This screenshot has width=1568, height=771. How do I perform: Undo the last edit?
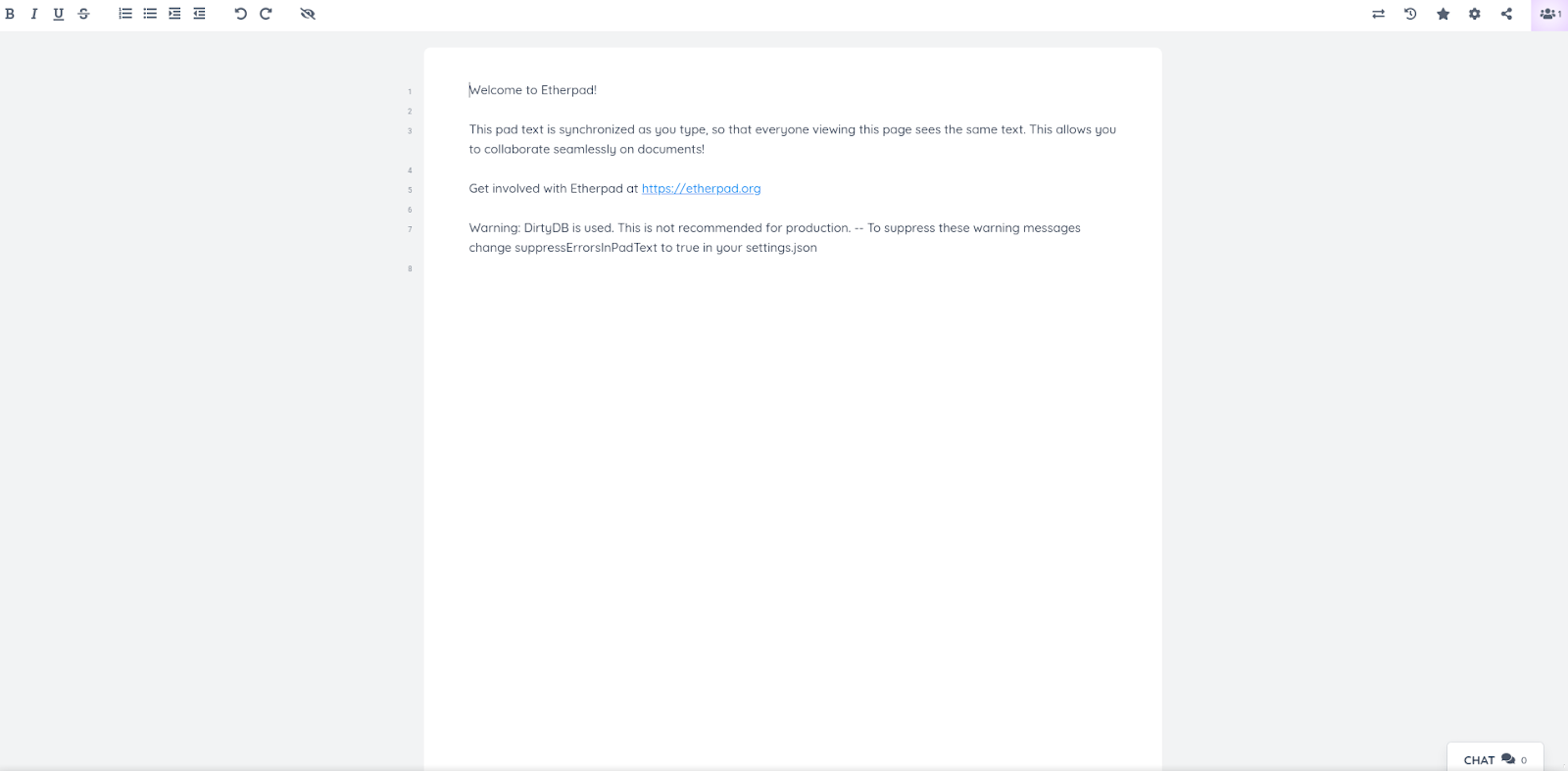241,14
